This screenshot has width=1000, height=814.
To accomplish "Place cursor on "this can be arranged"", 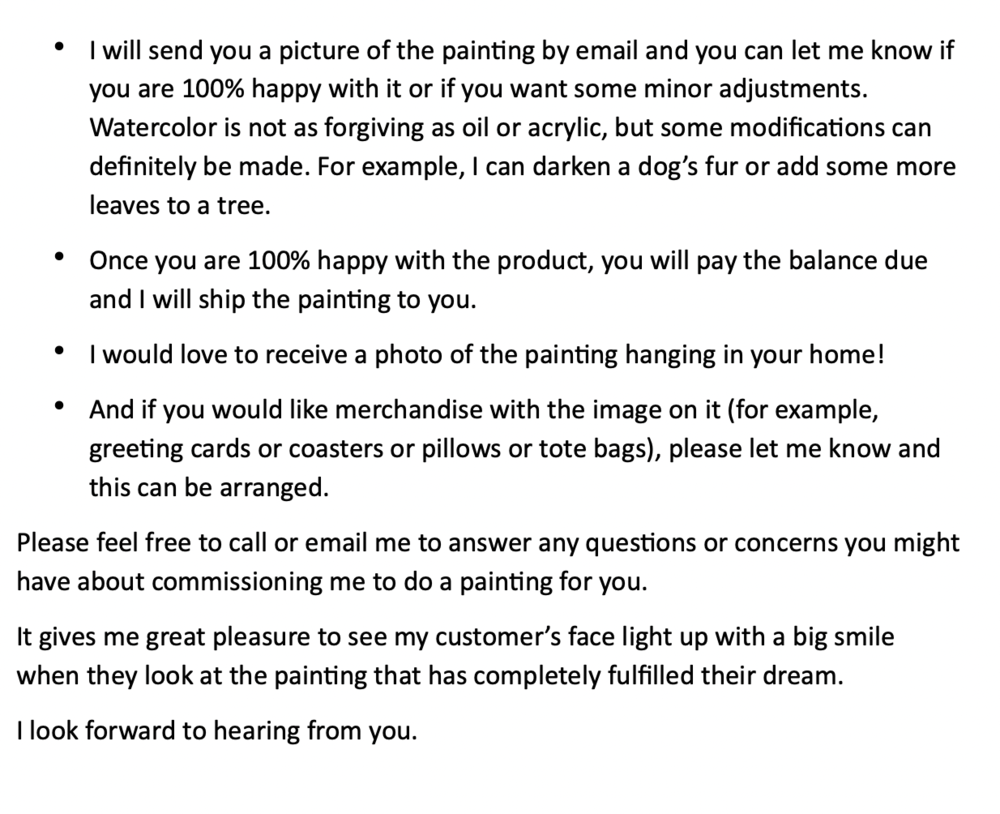I will [207, 486].
